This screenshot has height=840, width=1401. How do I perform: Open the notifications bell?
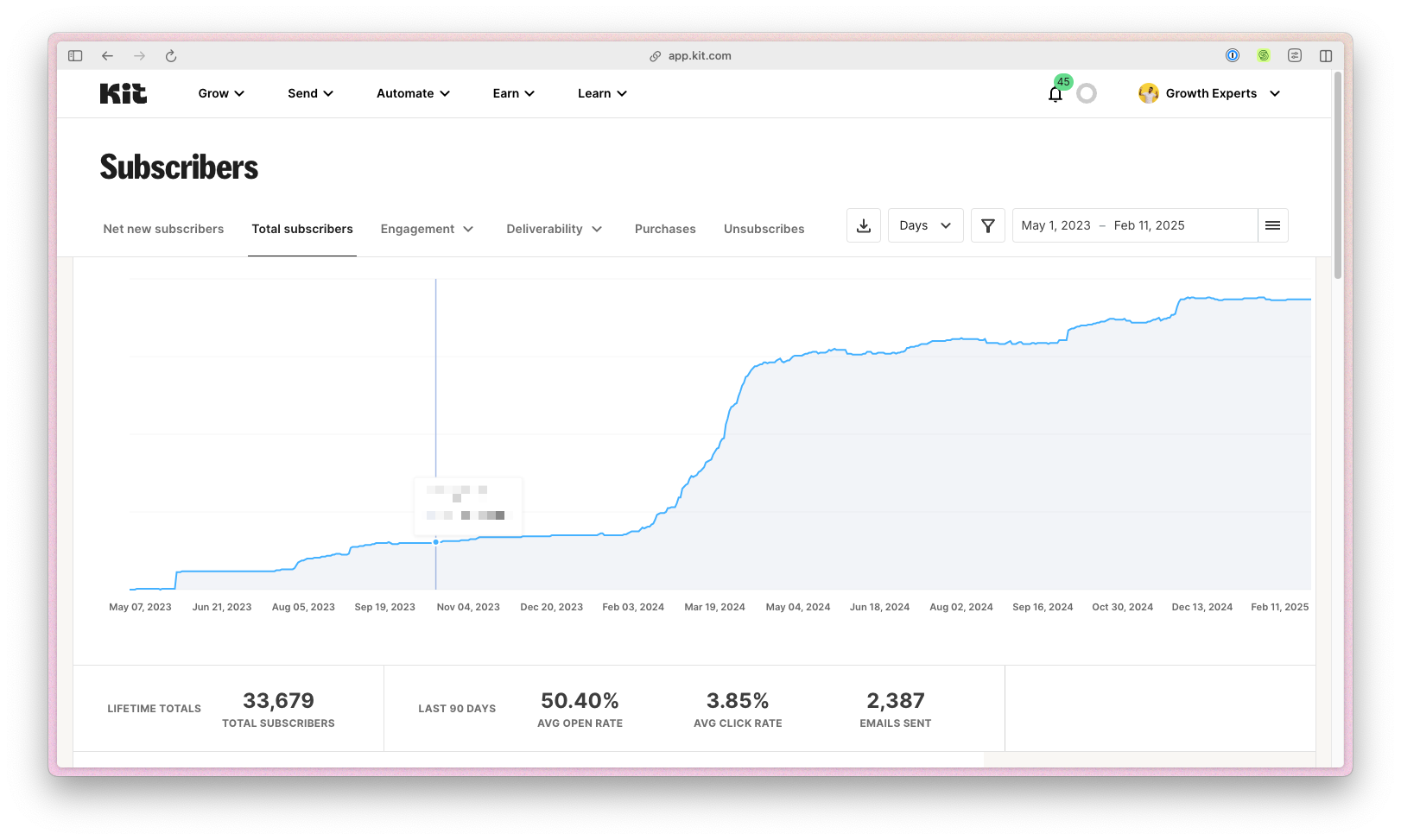(1055, 94)
